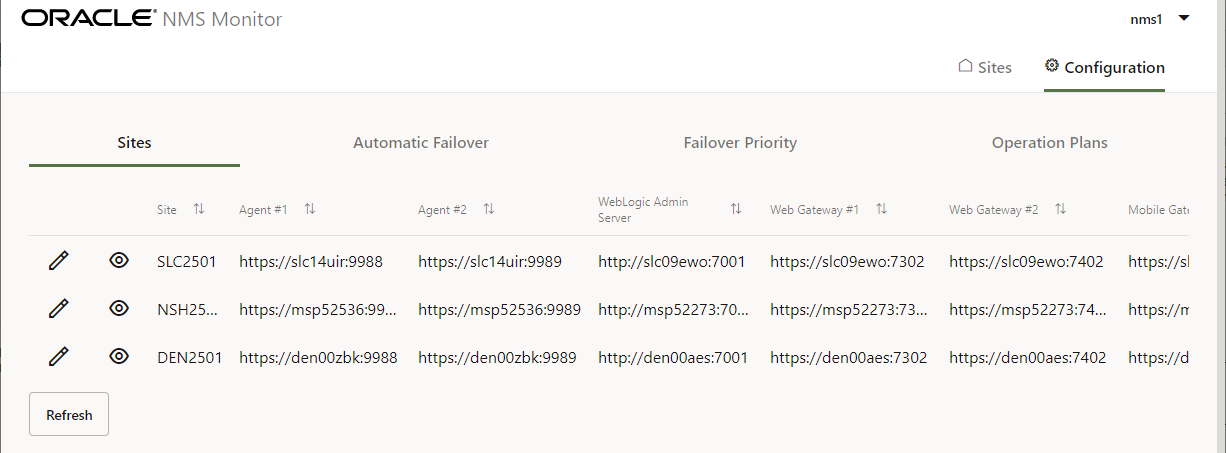Switch to the Automatic Failover tab

click(421, 143)
